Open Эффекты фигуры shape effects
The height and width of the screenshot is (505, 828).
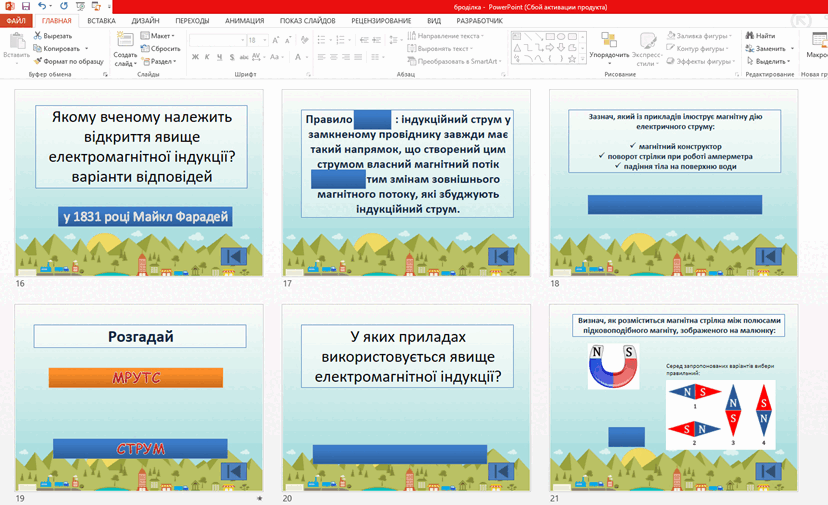(699, 61)
